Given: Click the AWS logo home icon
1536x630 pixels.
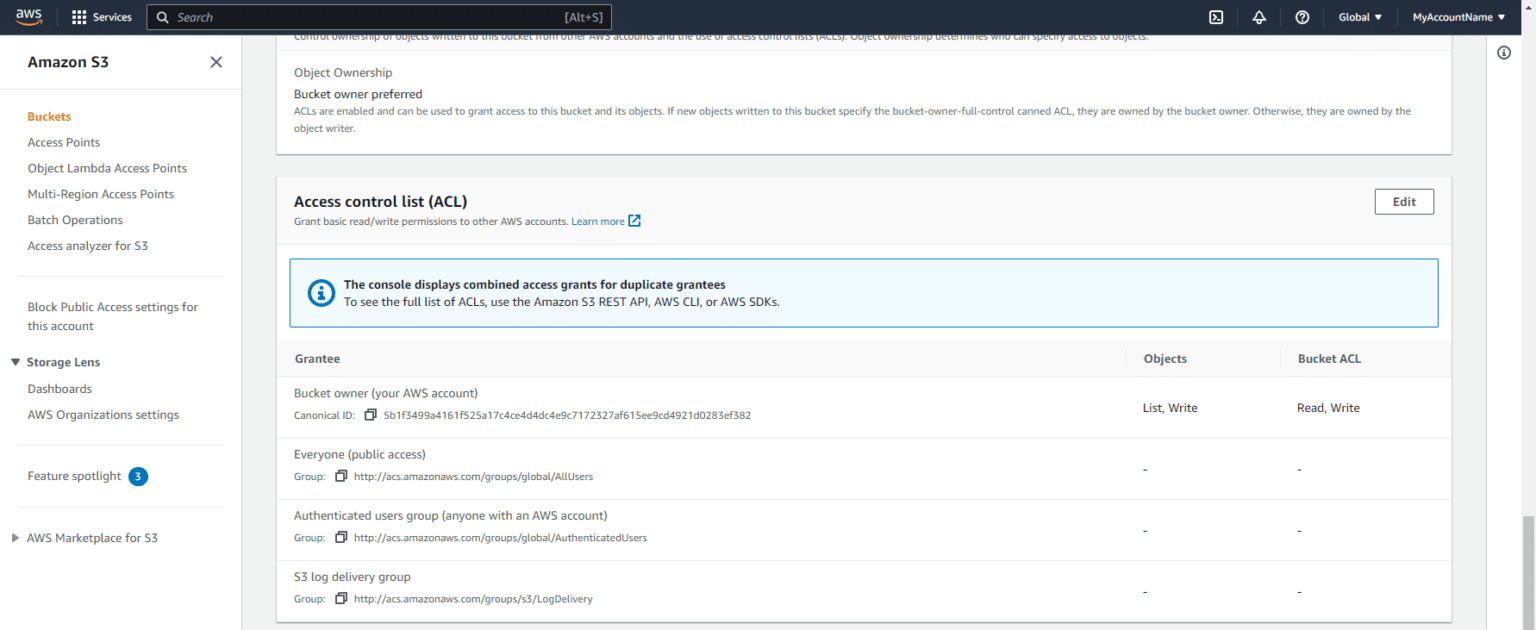Looking at the screenshot, I should (28, 17).
